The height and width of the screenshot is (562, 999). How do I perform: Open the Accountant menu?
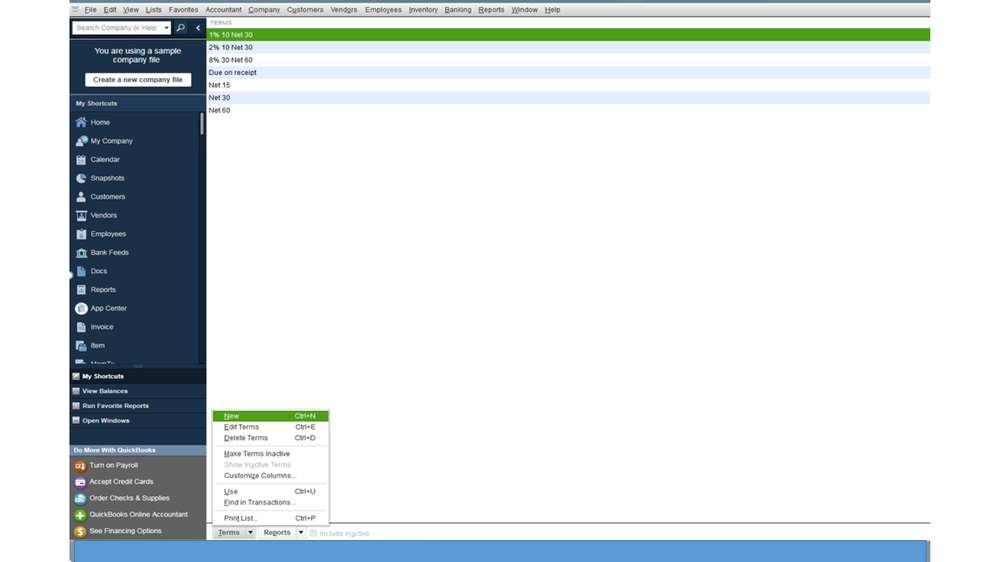pyautogui.click(x=223, y=10)
